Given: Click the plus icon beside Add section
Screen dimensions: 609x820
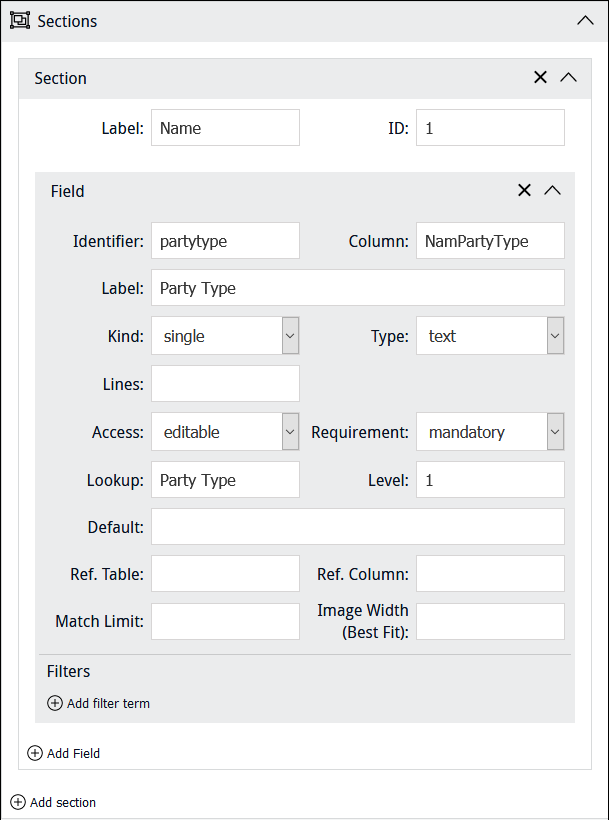Looking at the screenshot, I should 18,802.
